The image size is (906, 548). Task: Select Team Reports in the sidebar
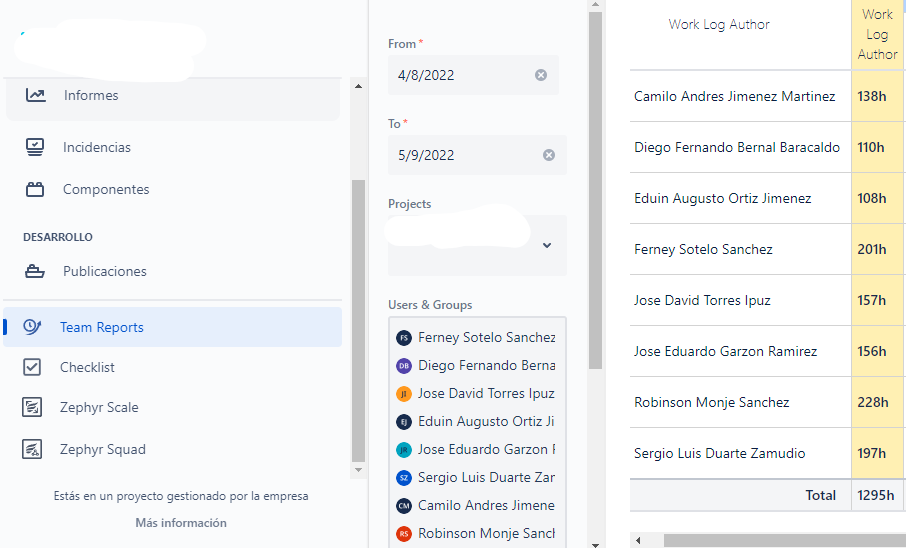[172, 327]
